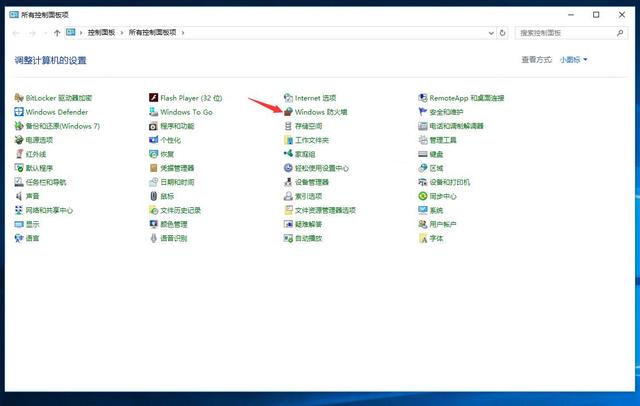The width and height of the screenshot is (640, 406).
Task: Open 程序和功能 programs and features
Action: 171,126
